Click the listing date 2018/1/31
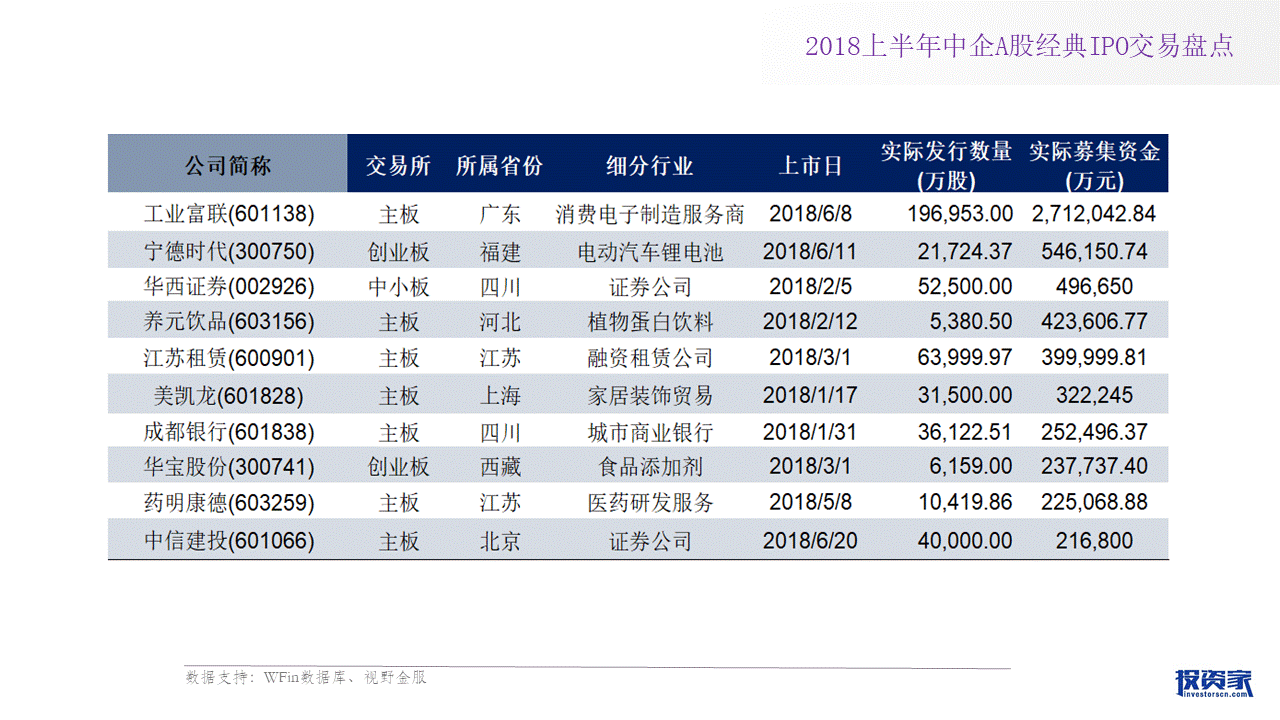Viewport: 1280px width, 720px height. coord(810,432)
